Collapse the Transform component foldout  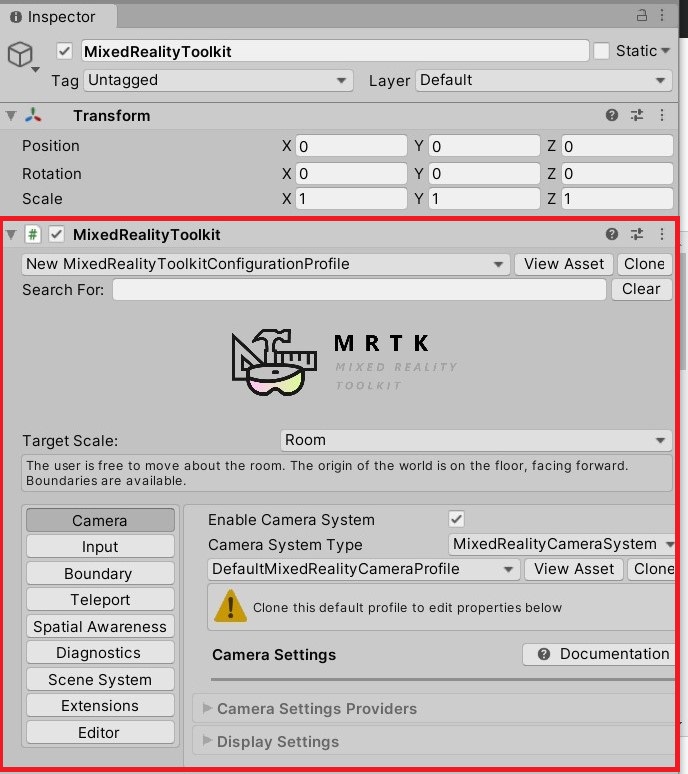tap(11, 116)
